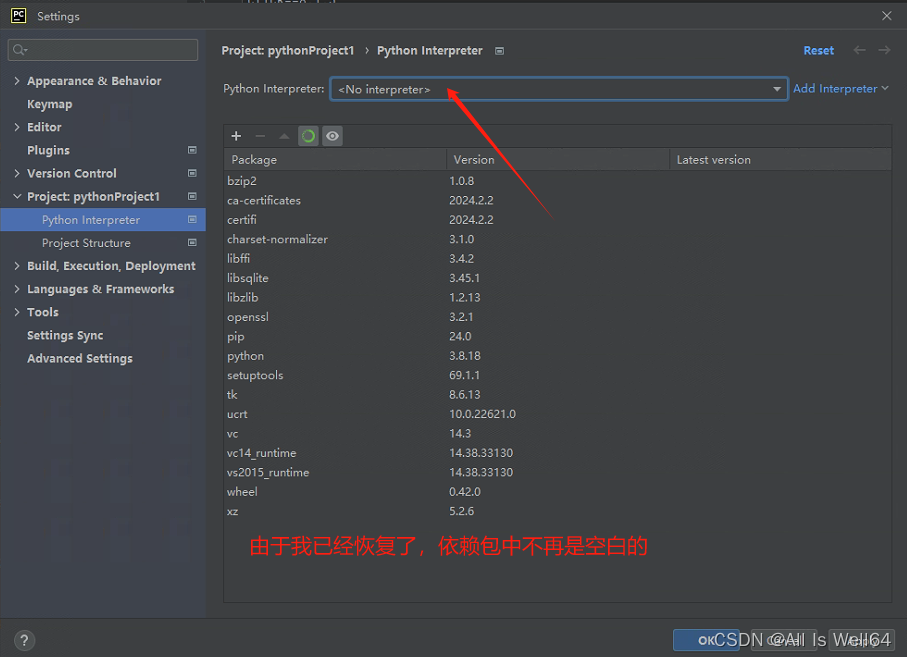
Task: Select the openssl package row
Action: (x=558, y=317)
